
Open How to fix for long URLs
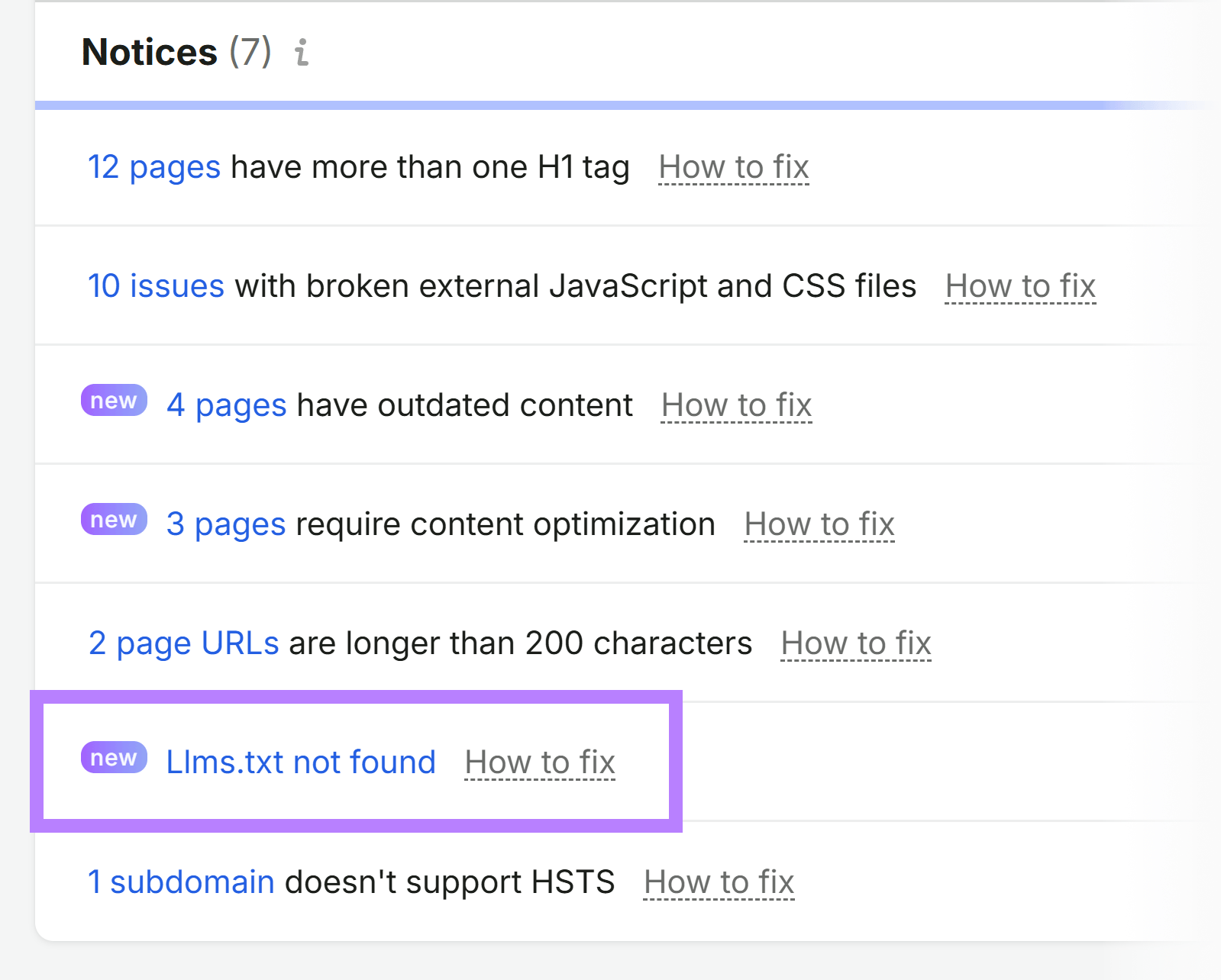(x=856, y=643)
